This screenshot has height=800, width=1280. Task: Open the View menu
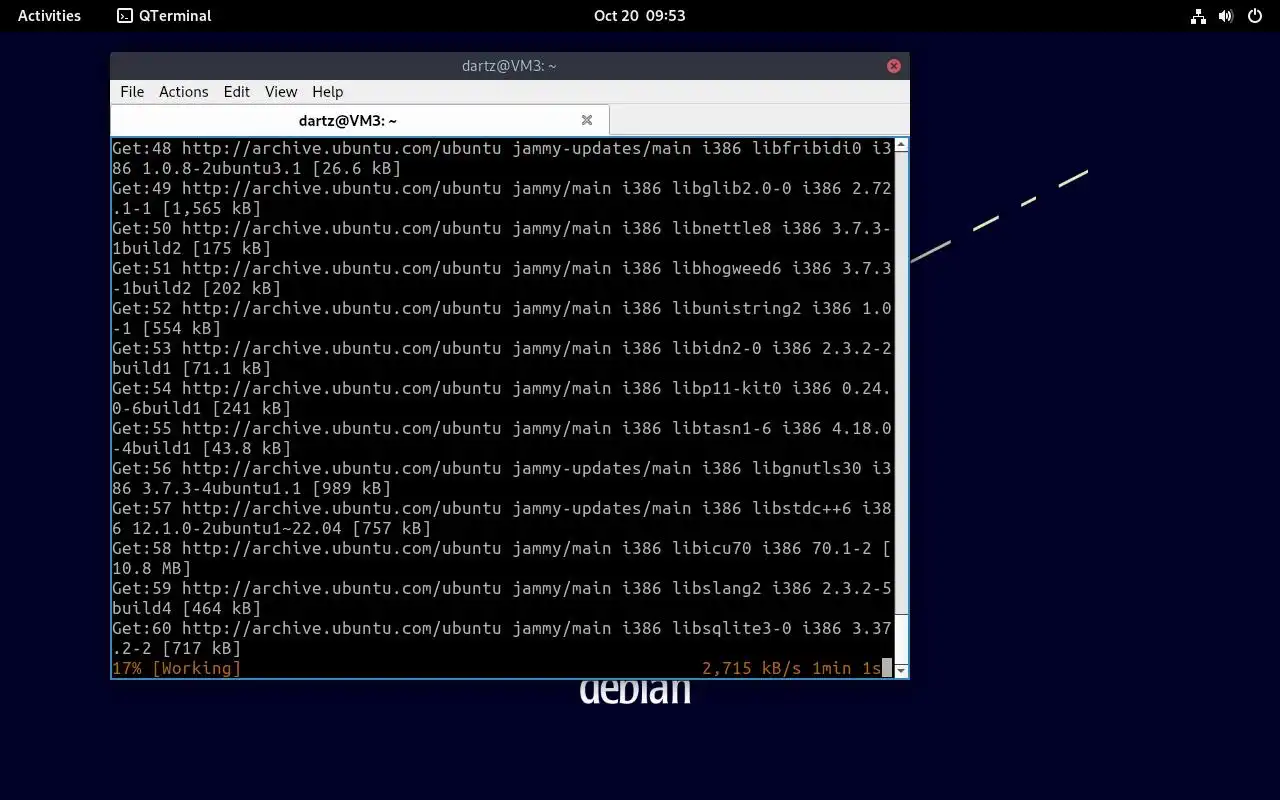click(281, 91)
